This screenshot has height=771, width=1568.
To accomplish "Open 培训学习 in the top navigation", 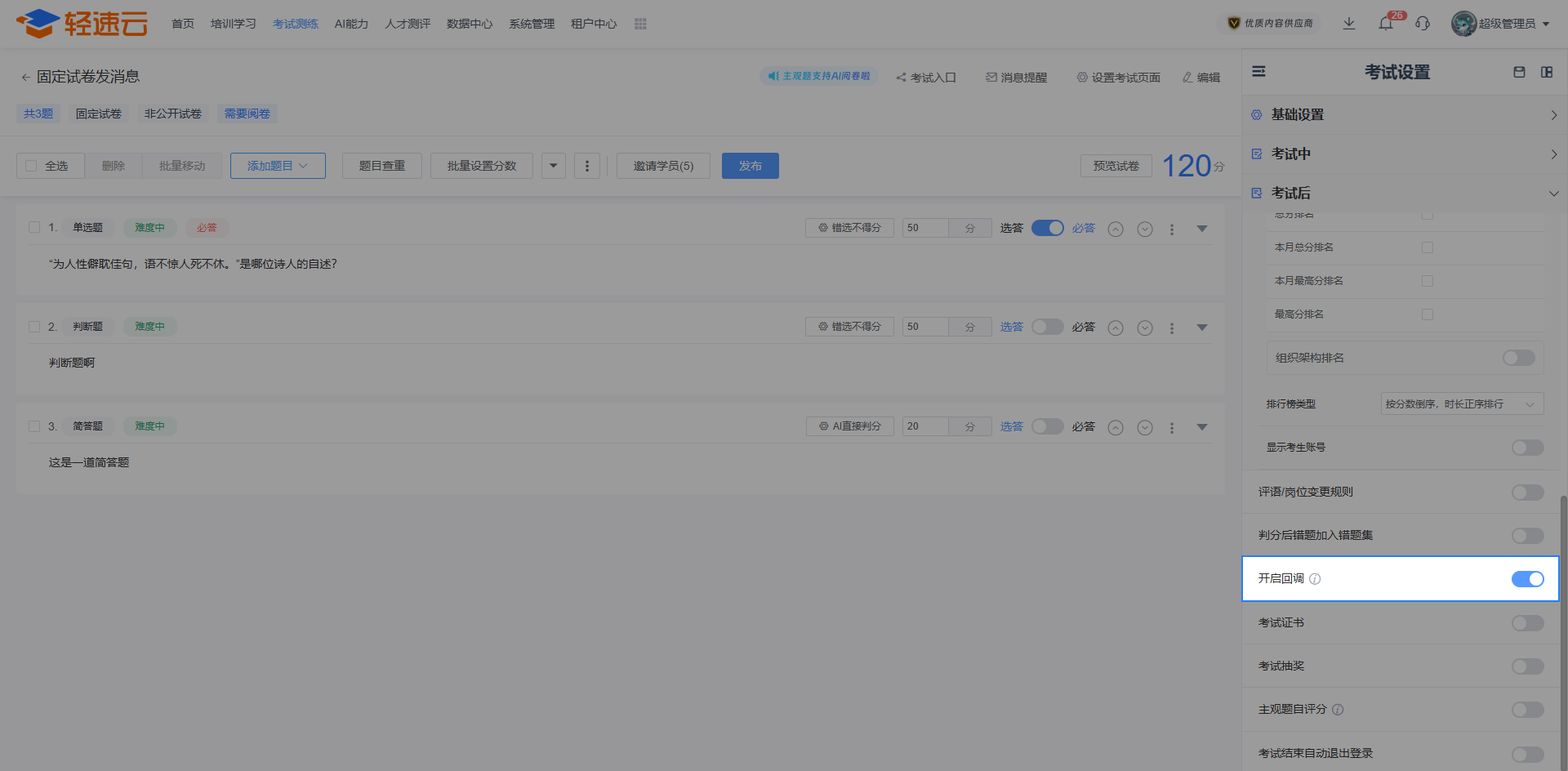I will click(233, 24).
